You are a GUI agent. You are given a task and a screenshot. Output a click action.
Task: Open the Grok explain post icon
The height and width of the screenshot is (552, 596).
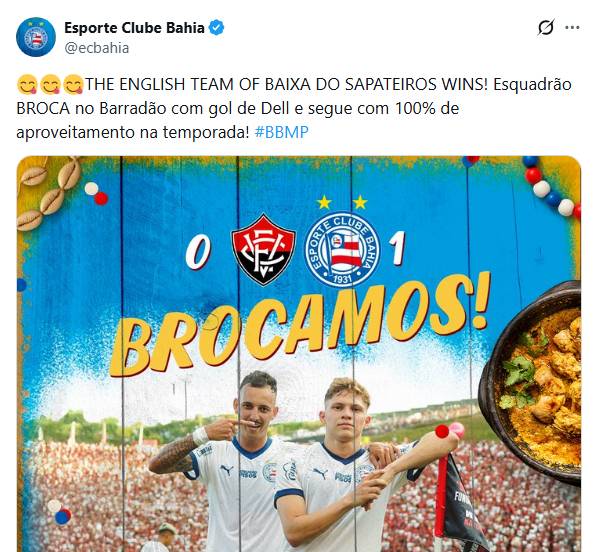(546, 27)
